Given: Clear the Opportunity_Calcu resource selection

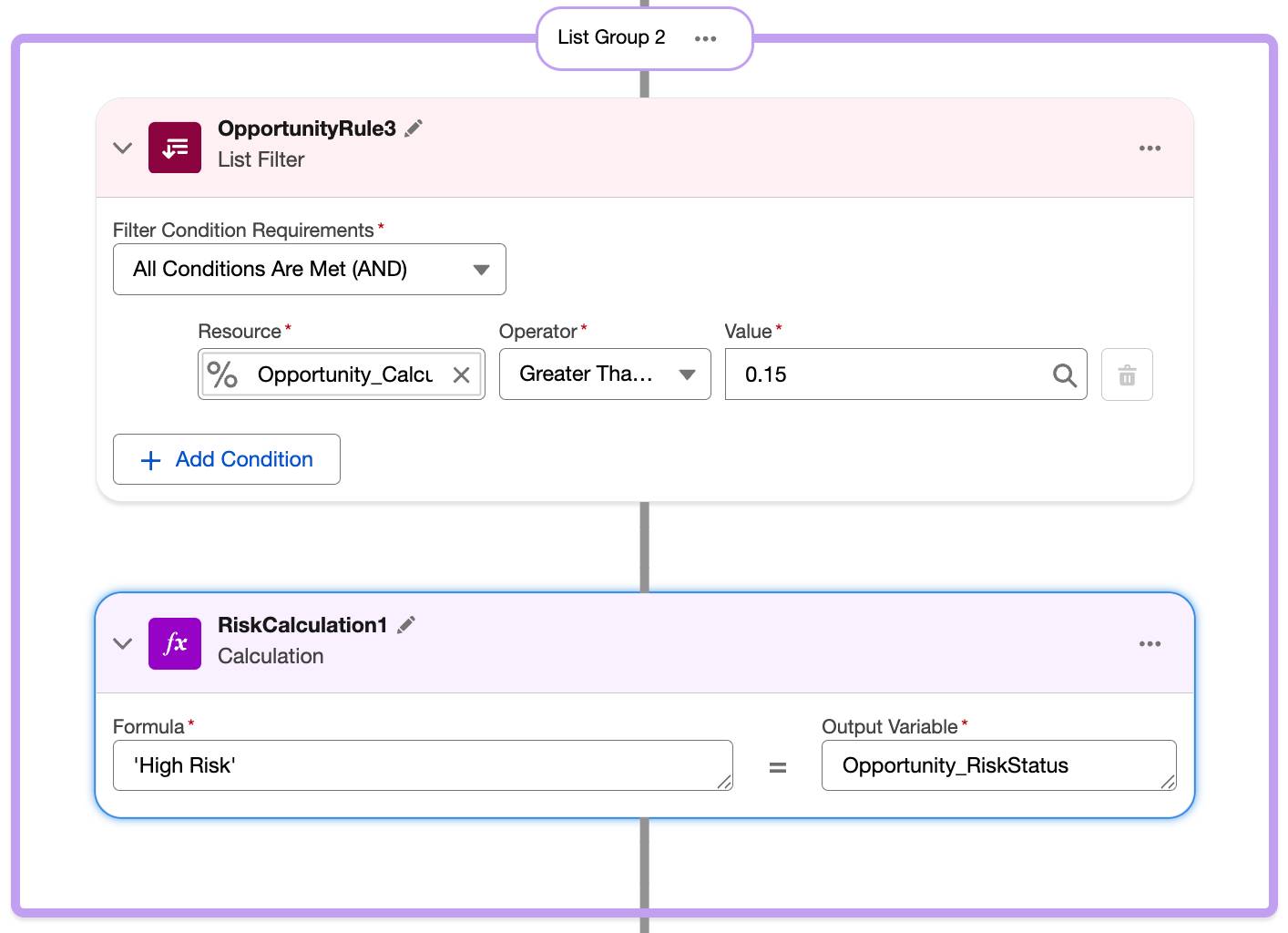Looking at the screenshot, I should tap(462, 374).
